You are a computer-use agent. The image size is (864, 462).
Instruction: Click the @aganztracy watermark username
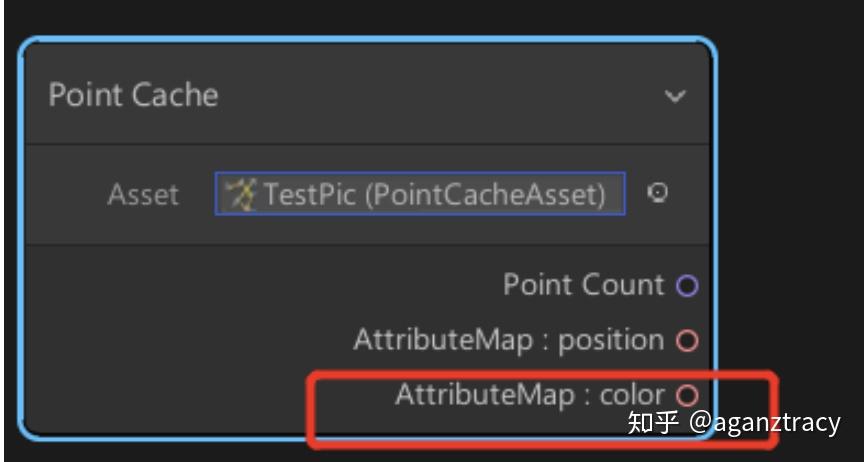765,422
